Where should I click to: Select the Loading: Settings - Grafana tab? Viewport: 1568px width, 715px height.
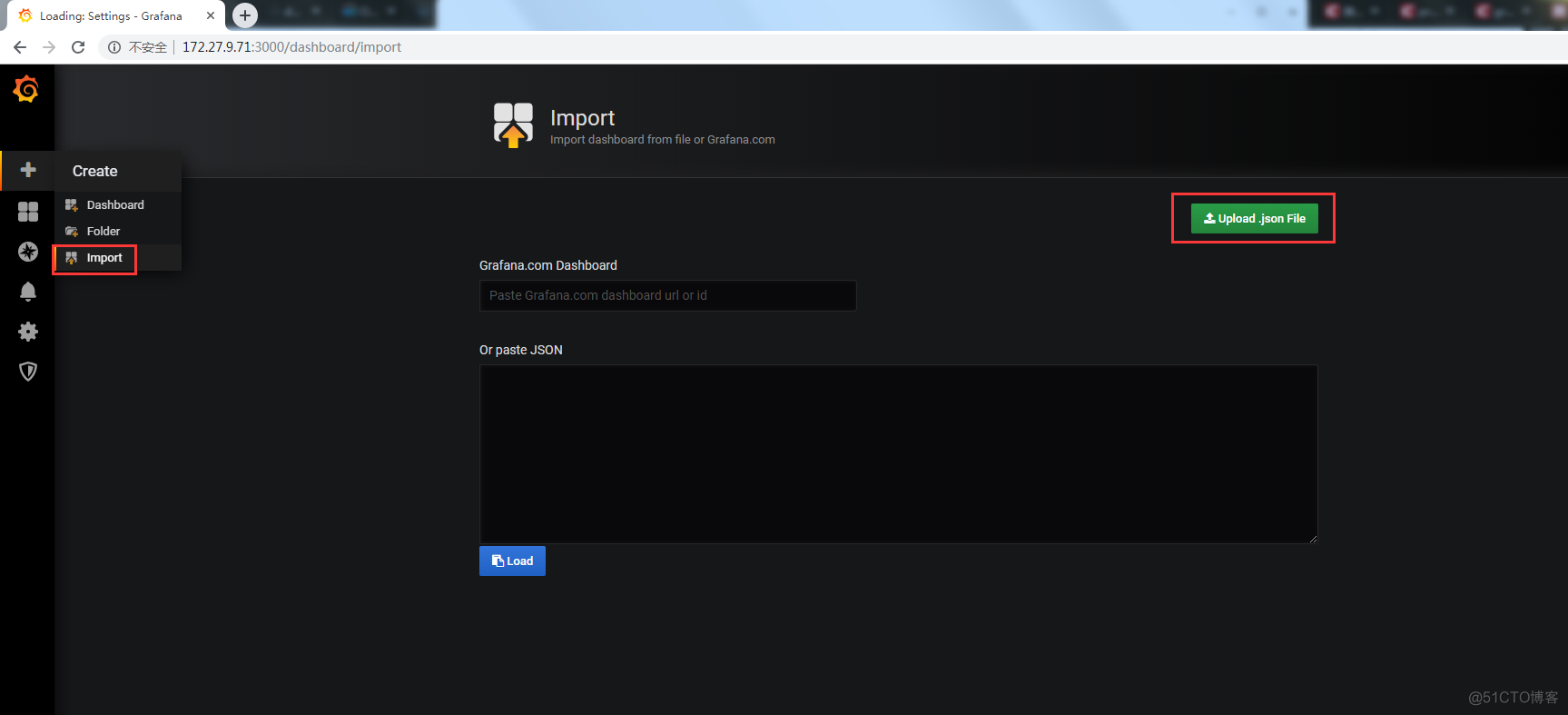pos(113,15)
